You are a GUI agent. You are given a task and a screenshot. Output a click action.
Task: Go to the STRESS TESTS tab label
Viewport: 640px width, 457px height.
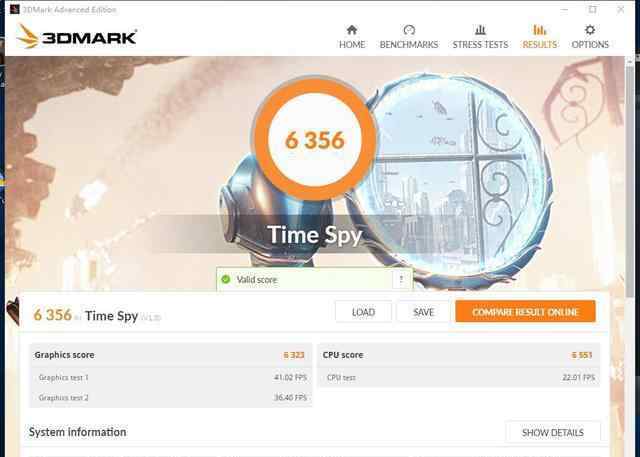pos(480,44)
